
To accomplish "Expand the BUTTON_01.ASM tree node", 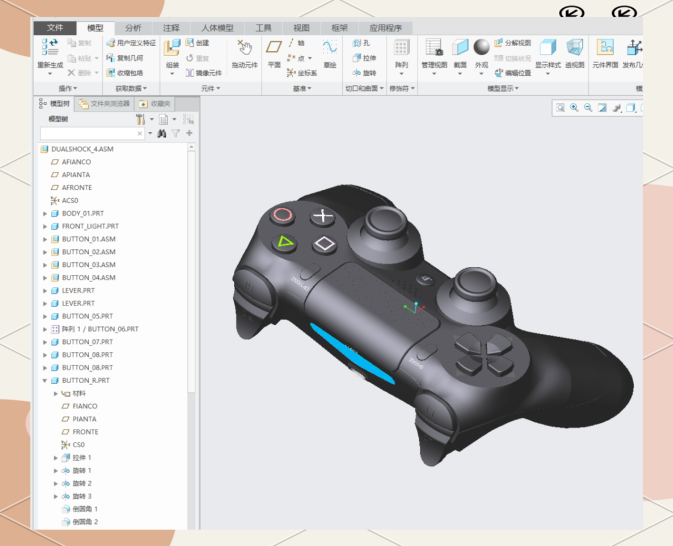I will [x=45, y=239].
